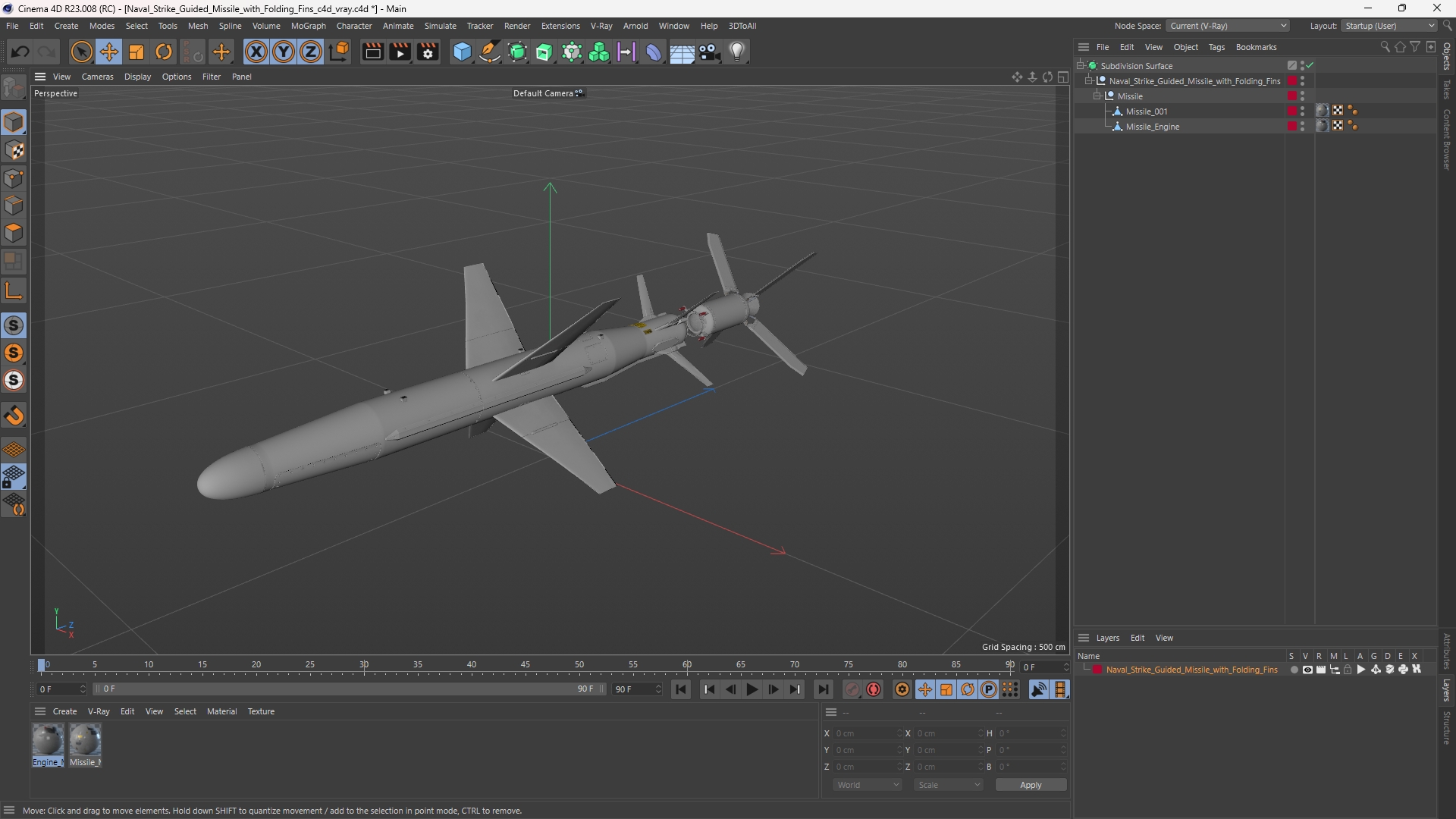The width and height of the screenshot is (1456, 819).
Task: Select Engine material thumbnail
Action: [48, 744]
